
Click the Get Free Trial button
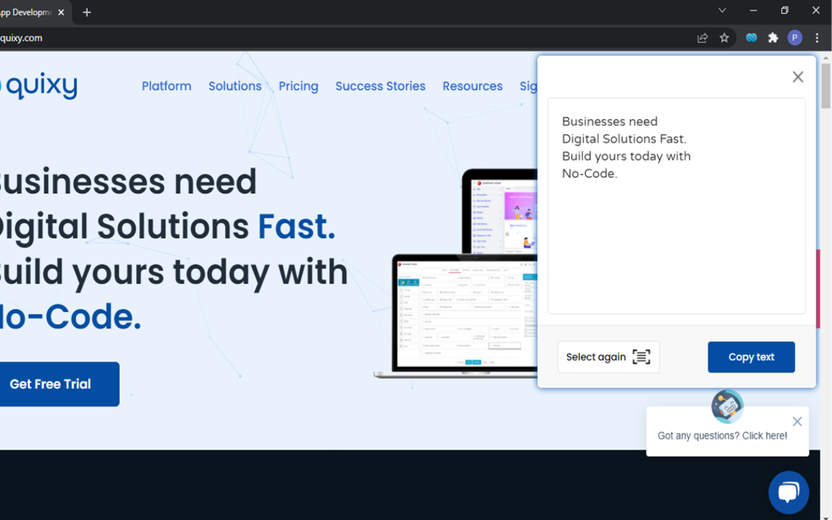coord(58,384)
